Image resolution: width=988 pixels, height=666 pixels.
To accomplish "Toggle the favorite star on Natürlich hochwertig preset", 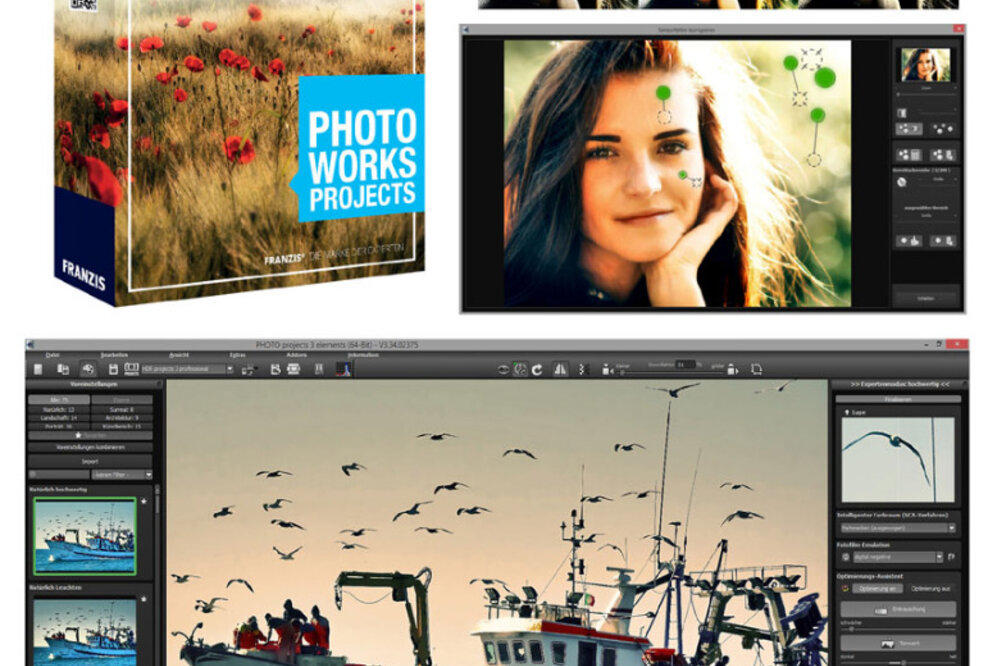I will (x=145, y=501).
